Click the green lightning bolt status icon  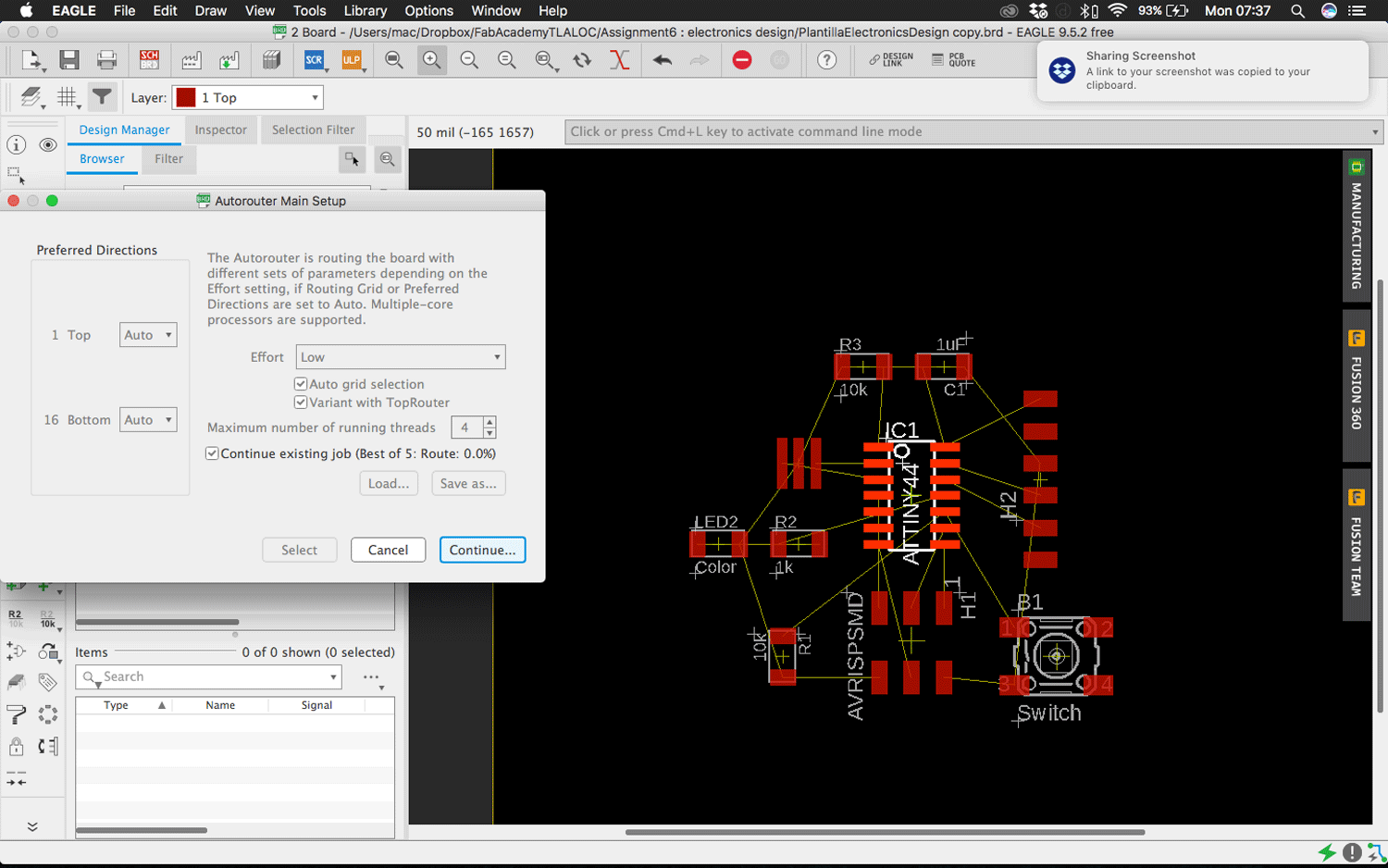pyautogui.click(x=1327, y=852)
